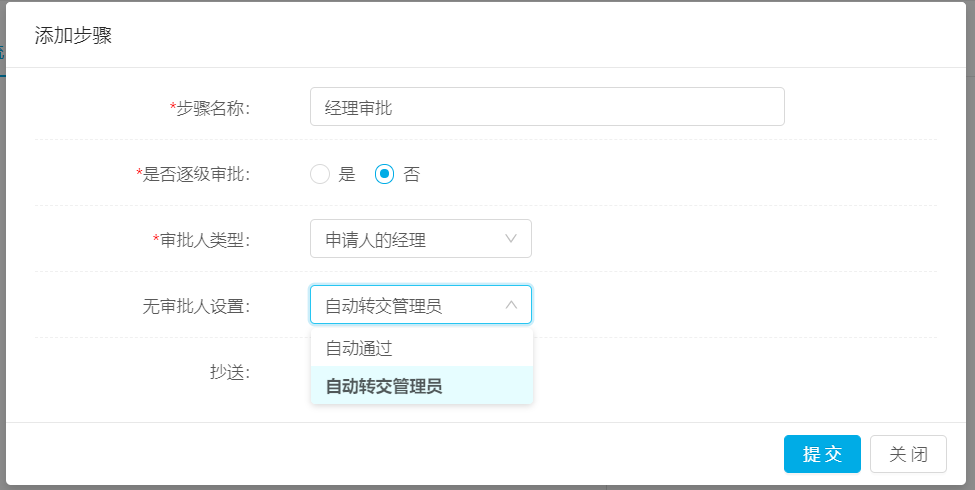Pick highlighted 自动转交管理员 list option
975x490 pixels.
click(422, 386)
